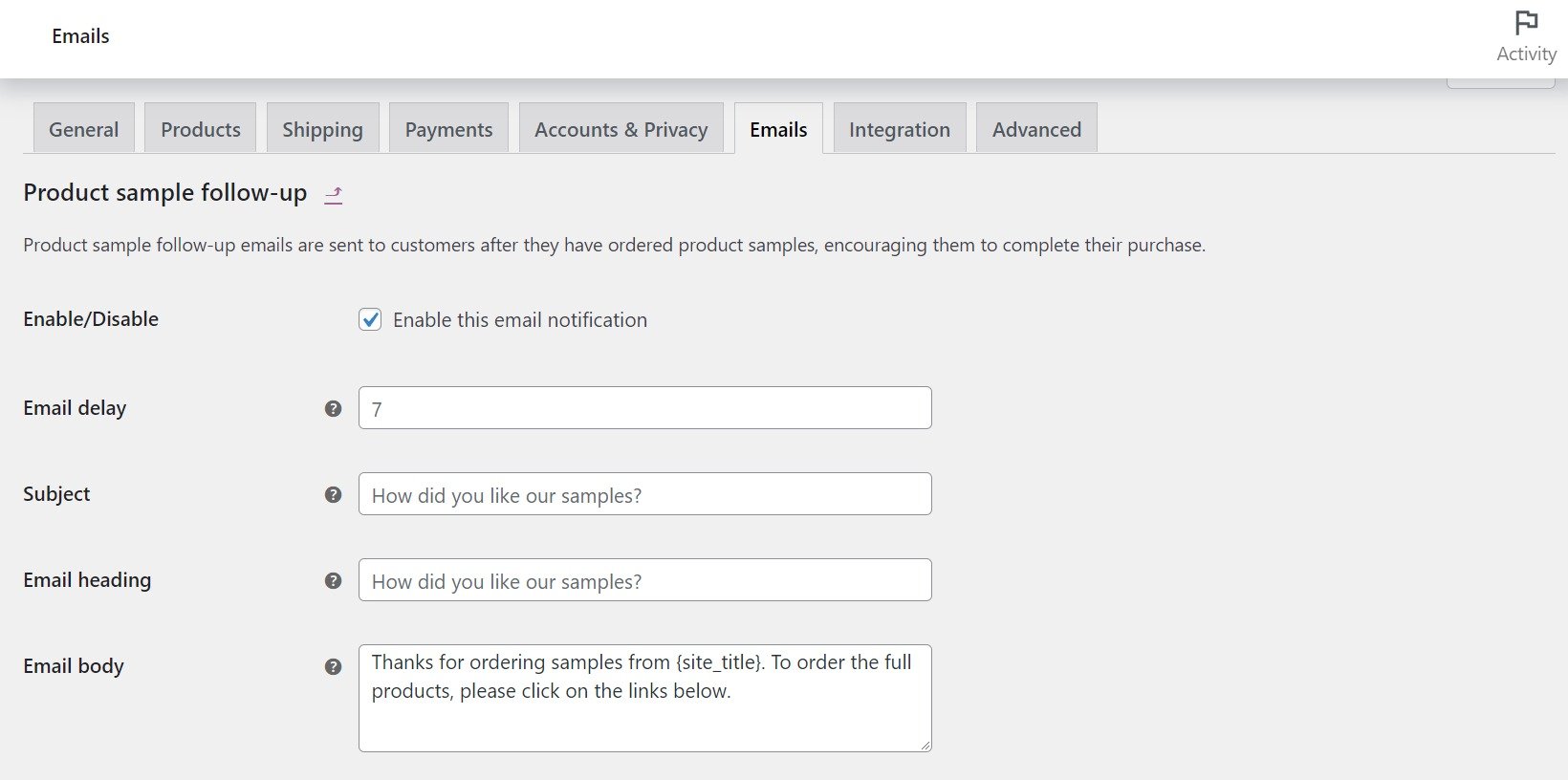Viewport: 1568px width, 780px height.
Task: View help for Email heading
Action: 333,579
